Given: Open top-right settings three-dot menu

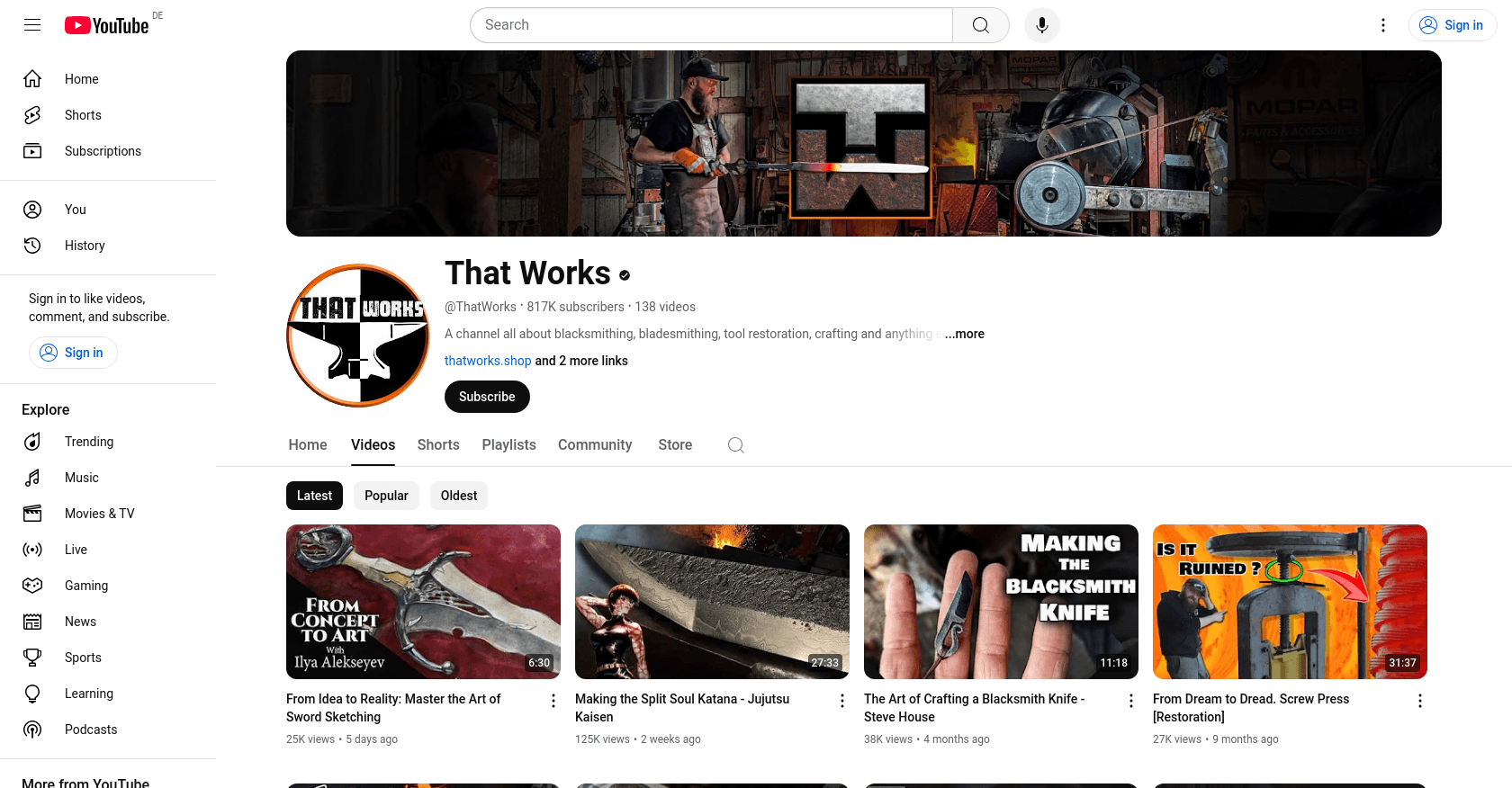Looking at the screenshot, I should (1383, 25).
